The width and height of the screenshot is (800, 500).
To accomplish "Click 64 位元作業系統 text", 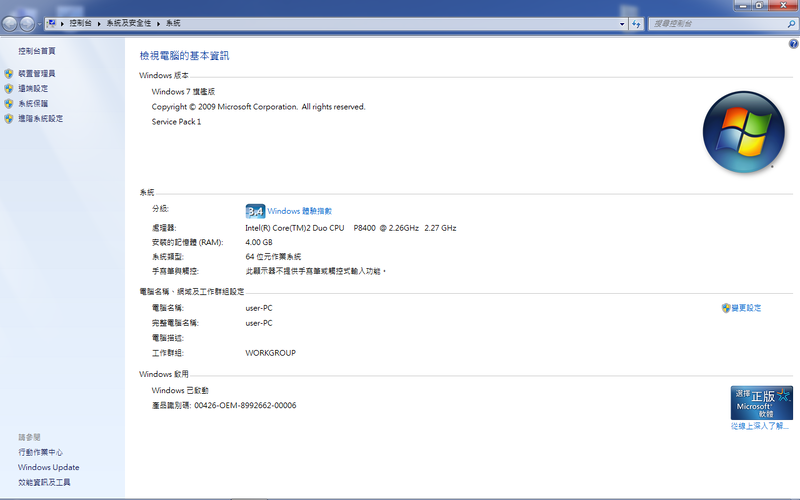I will pos(273,256).
